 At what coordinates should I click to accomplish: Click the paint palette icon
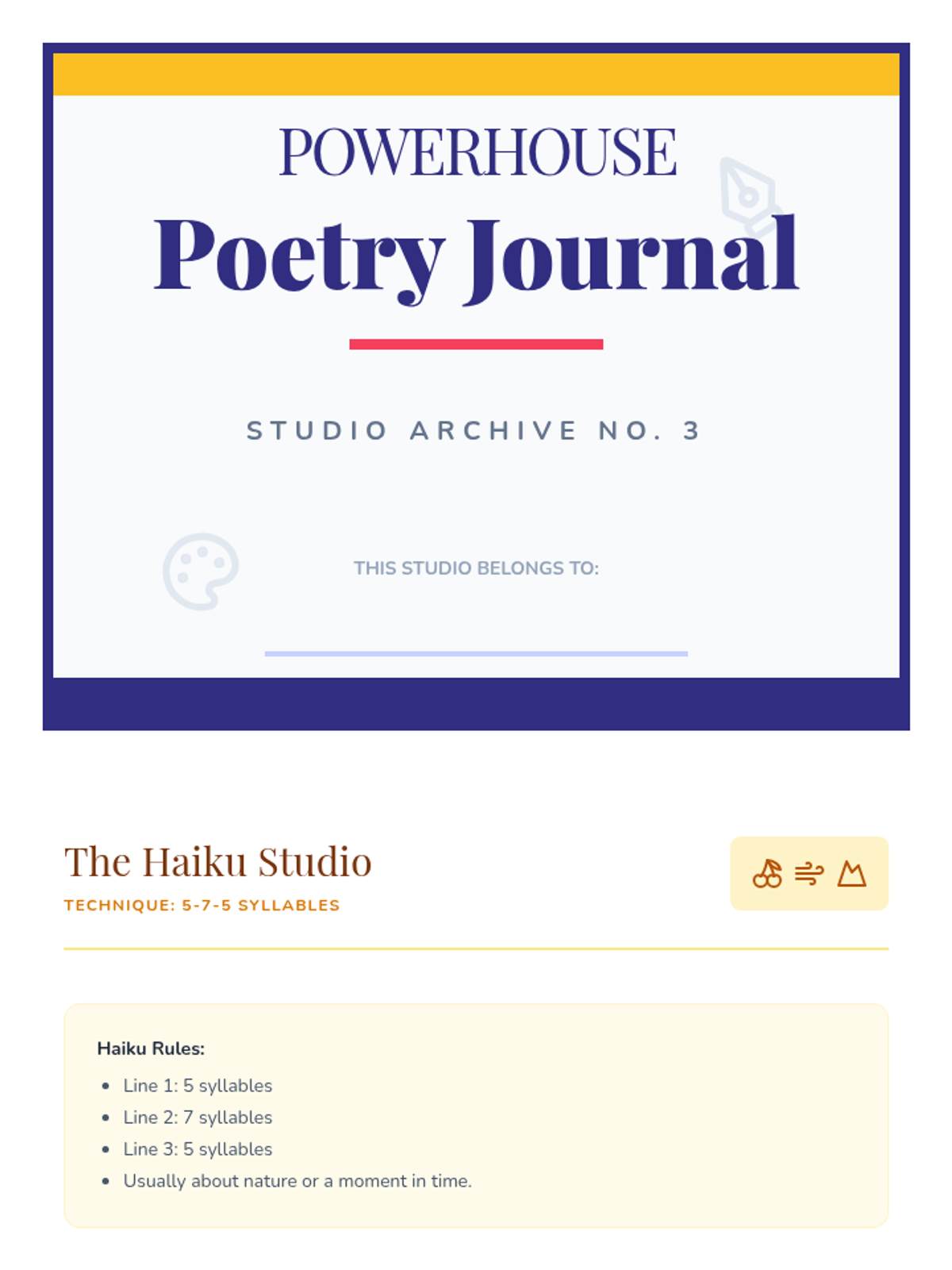click(201, 571)
